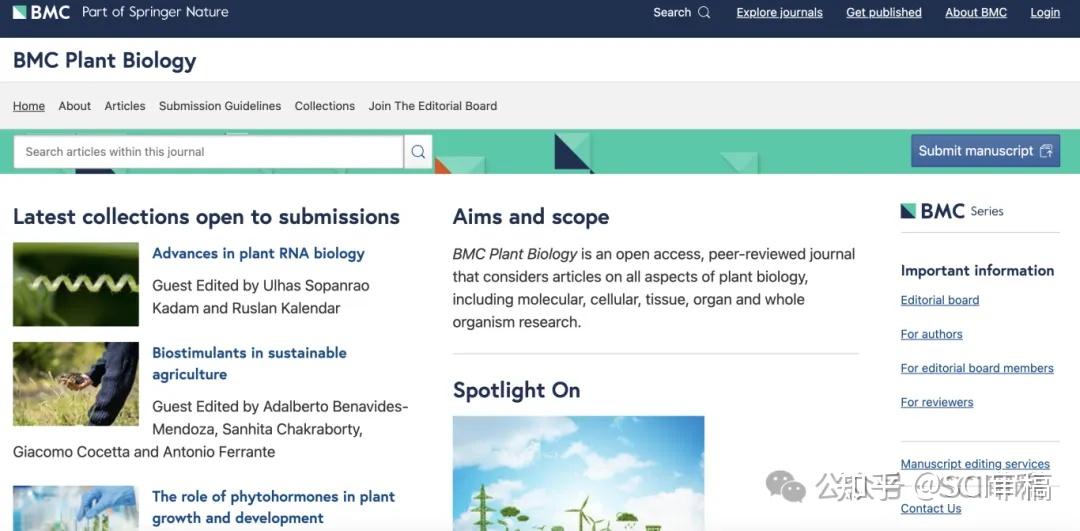Viewport: 1080px width, 531px height.
Task: Open Biostimulants in sustainable agriculture collection
Action: pyautogui.click(x=249, y=364)
